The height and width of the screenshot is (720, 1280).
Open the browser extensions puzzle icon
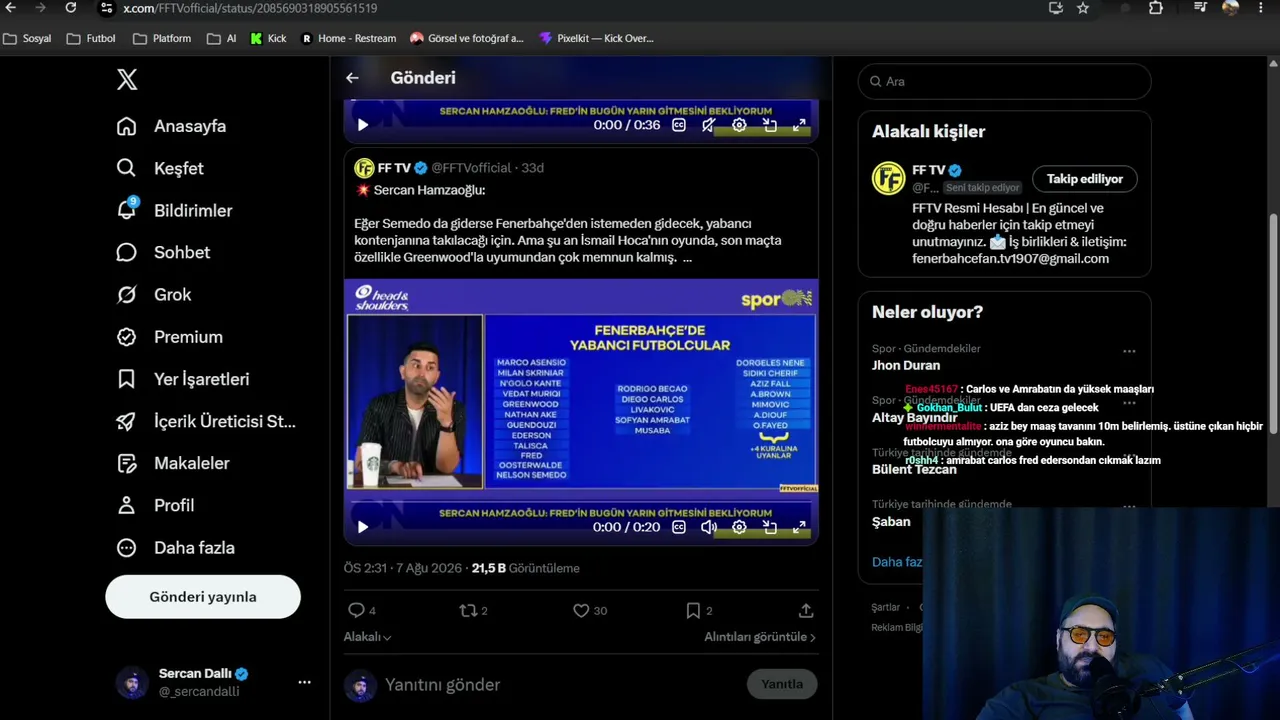click(x=1156, y=8)
